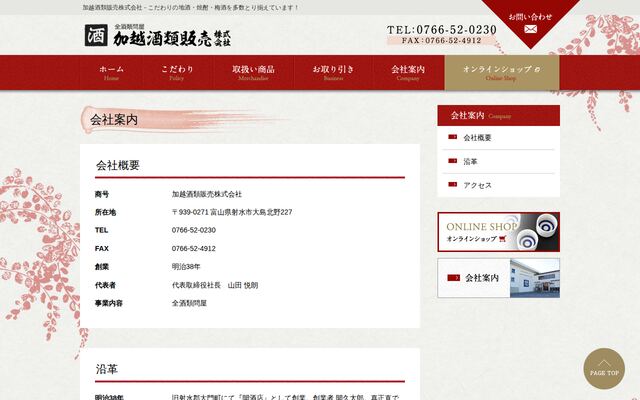Click the external-link icon on the オンラインショップ tab
Viewport: 640px width, 400px height.
point(537,69)
